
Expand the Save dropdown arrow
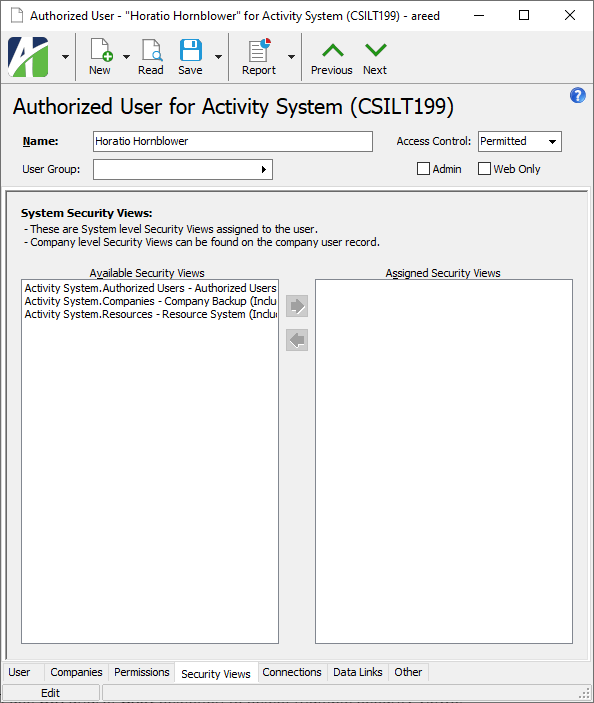pos(218,56)
